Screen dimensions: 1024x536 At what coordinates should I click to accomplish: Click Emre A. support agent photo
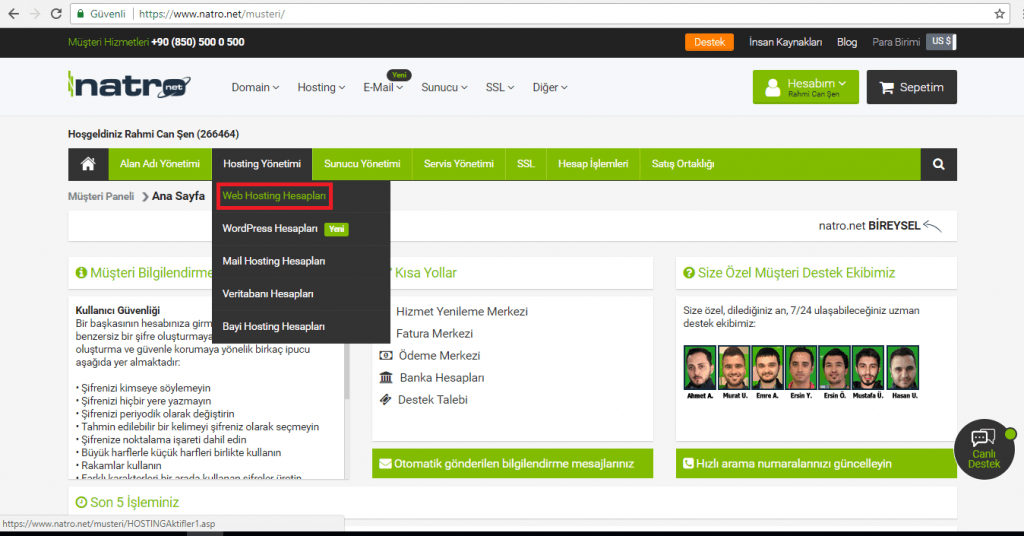pos(767,368)
